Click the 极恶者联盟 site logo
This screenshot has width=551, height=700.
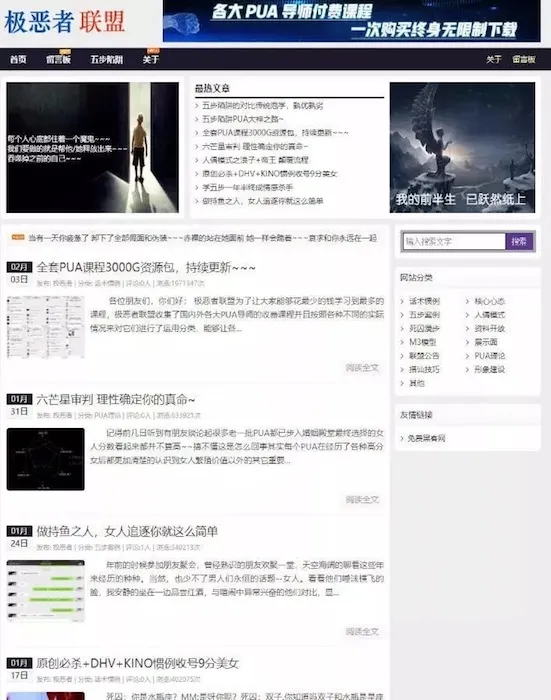pyautogui.click(x=65, y=21)
